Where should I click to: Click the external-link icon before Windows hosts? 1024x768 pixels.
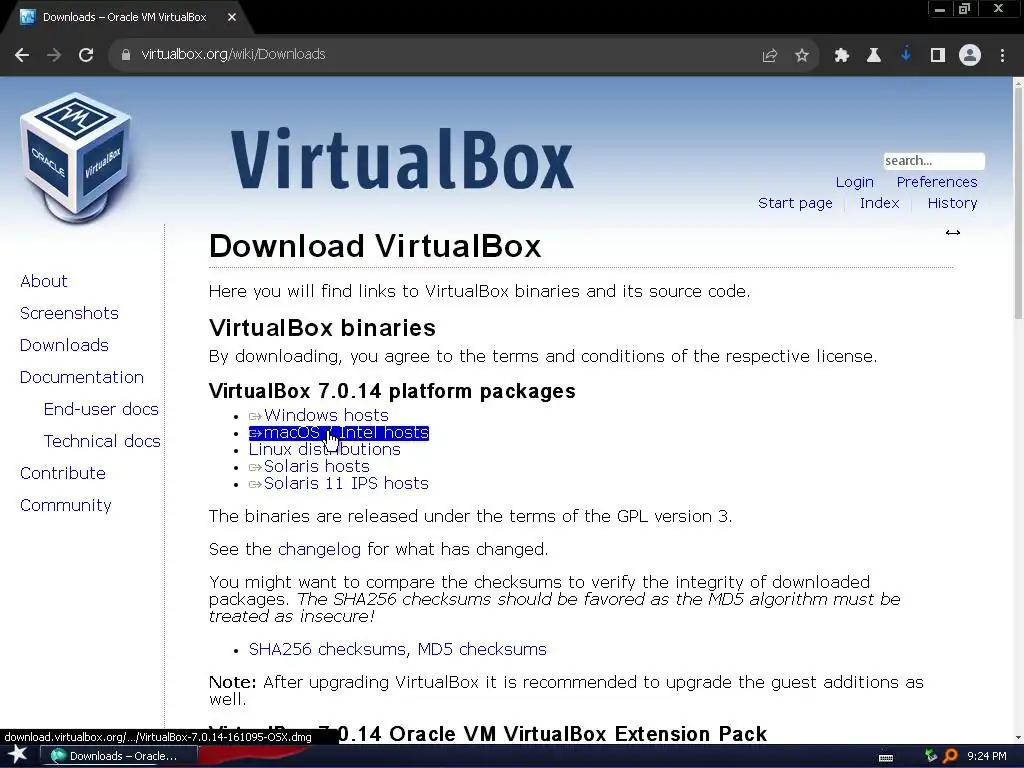255,417
